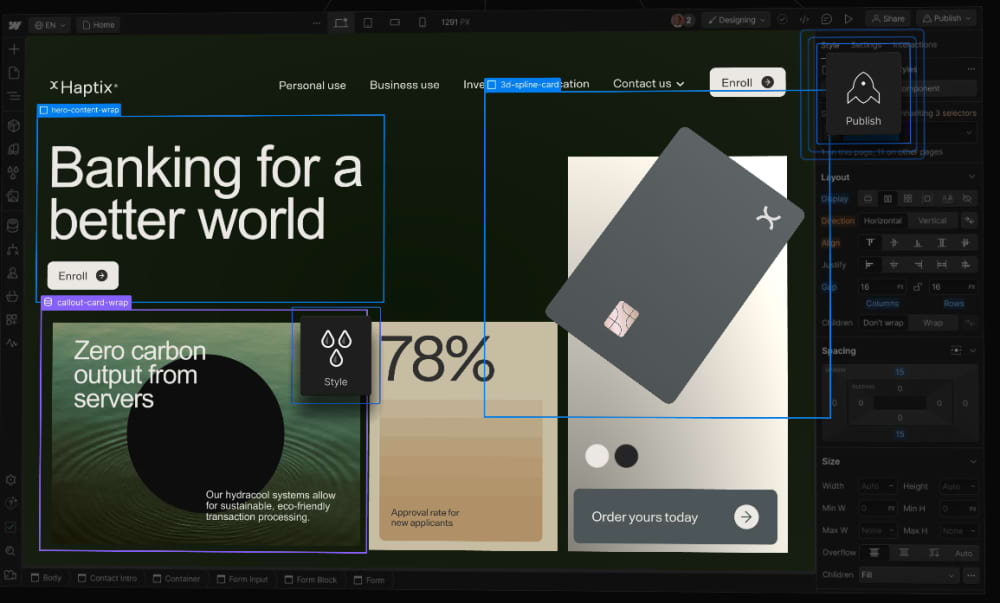Open the Navigator panel icon
Image resolution: width=1000 pixels, height=603 pixels.
[14, 96]
